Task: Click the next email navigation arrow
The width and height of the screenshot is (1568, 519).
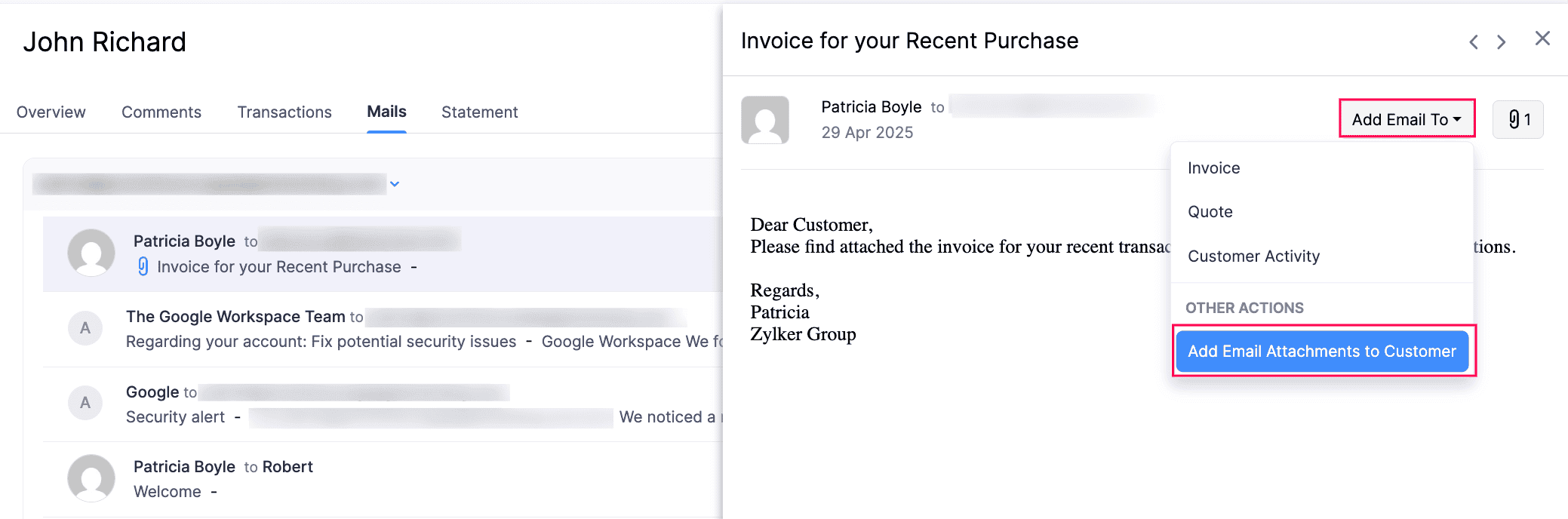Action: point(1501,41)
